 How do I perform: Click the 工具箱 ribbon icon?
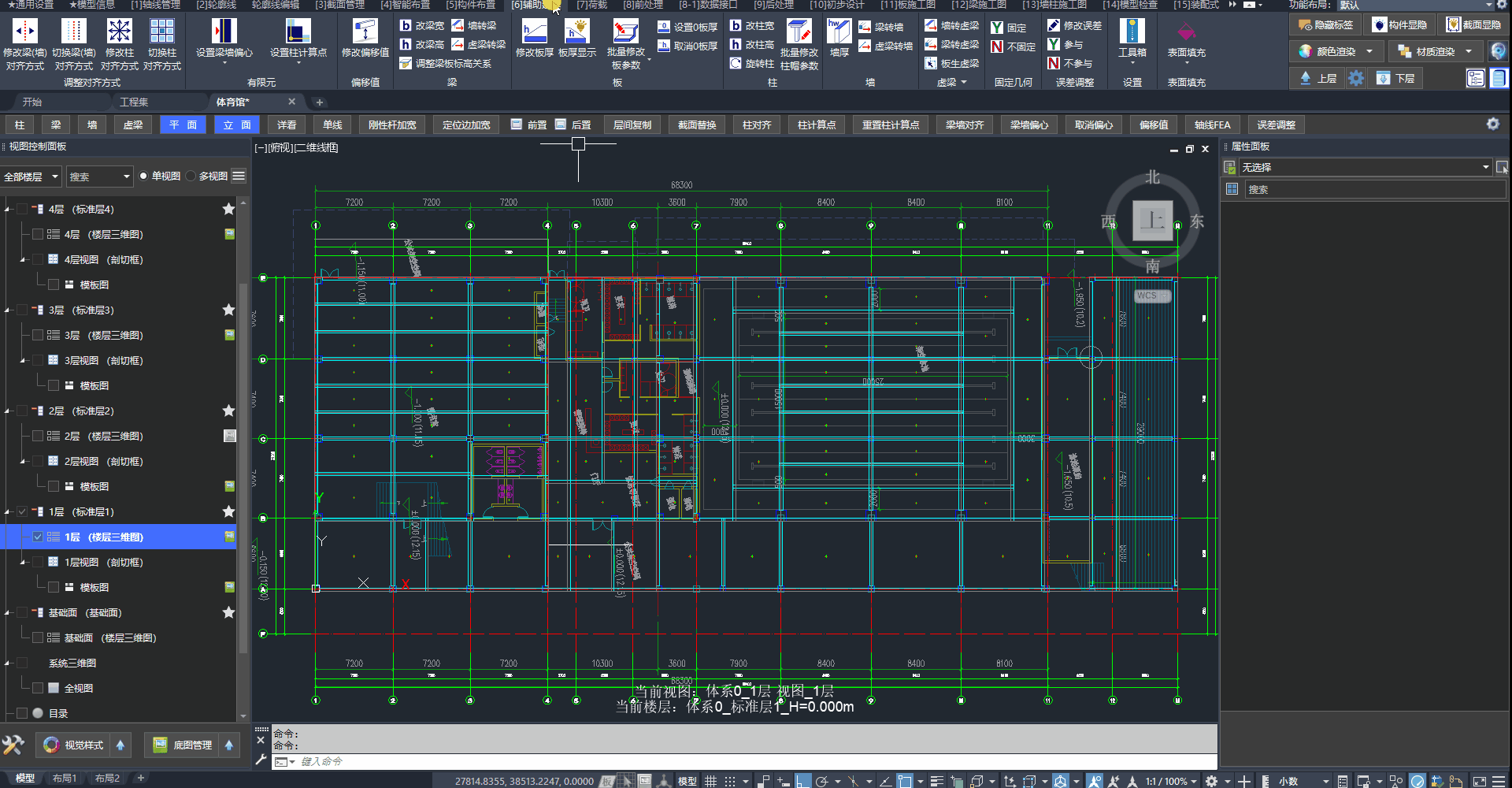click(1132, 32)
